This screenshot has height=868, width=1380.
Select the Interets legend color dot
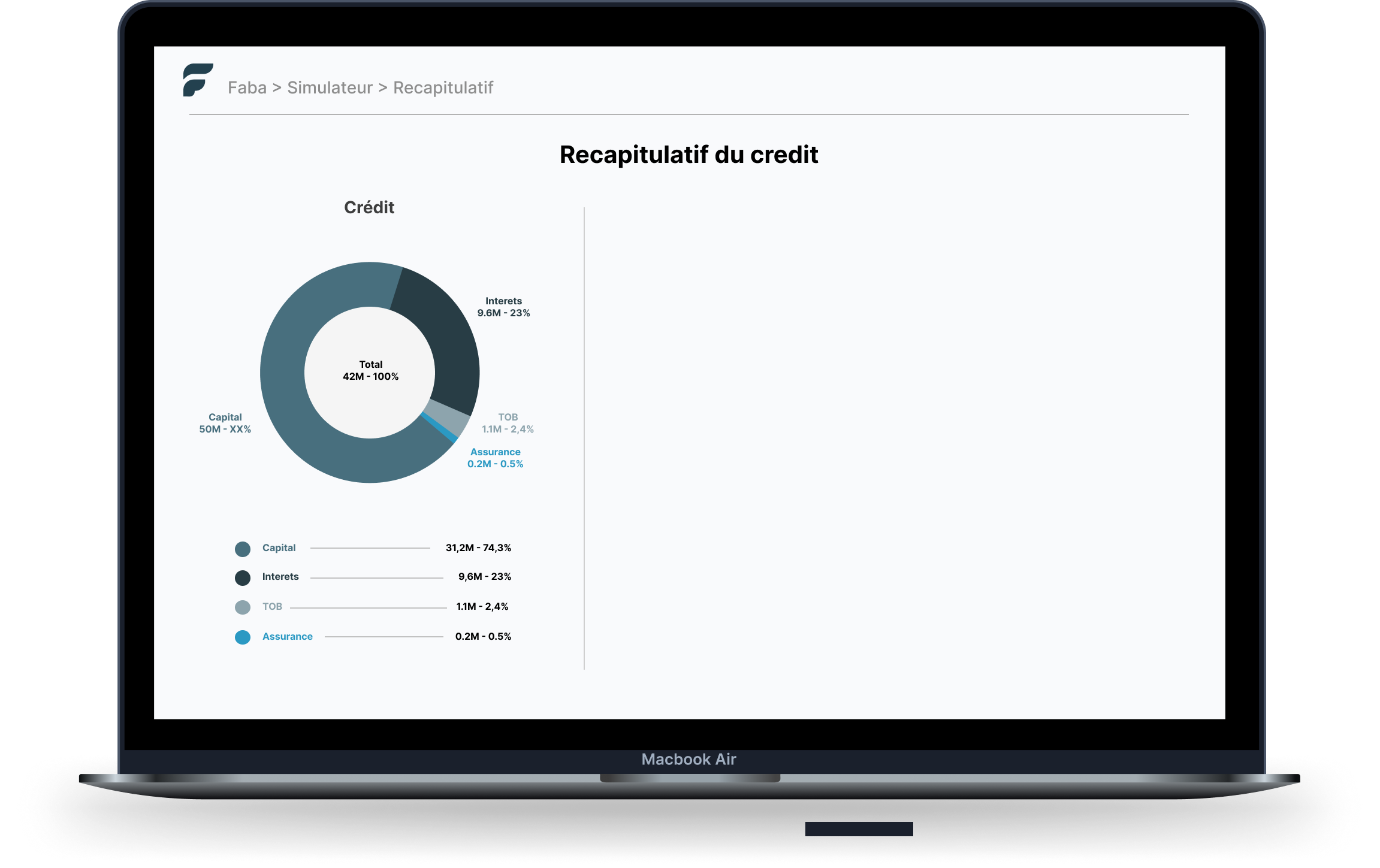tap(242, 577)
